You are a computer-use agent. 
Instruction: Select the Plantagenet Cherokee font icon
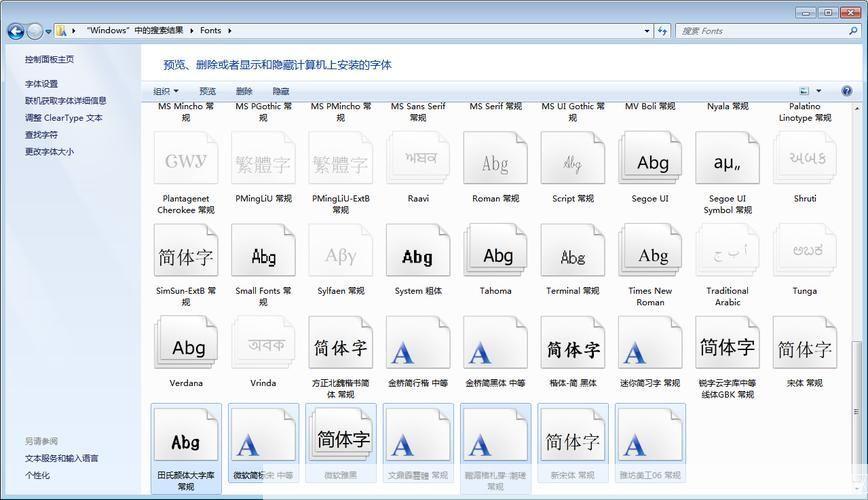click(186, 158)
